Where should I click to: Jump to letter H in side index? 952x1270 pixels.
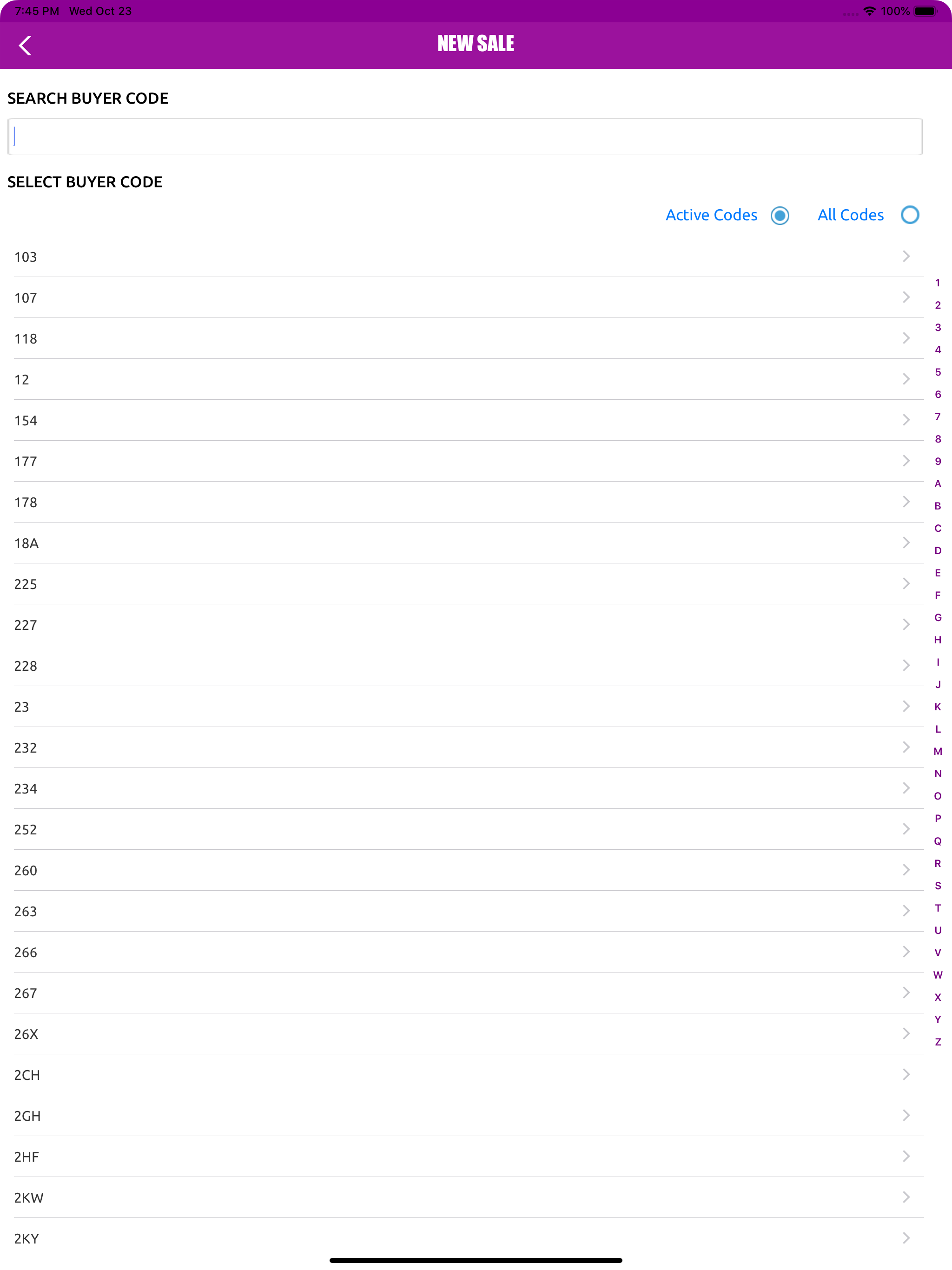point(938,640)
